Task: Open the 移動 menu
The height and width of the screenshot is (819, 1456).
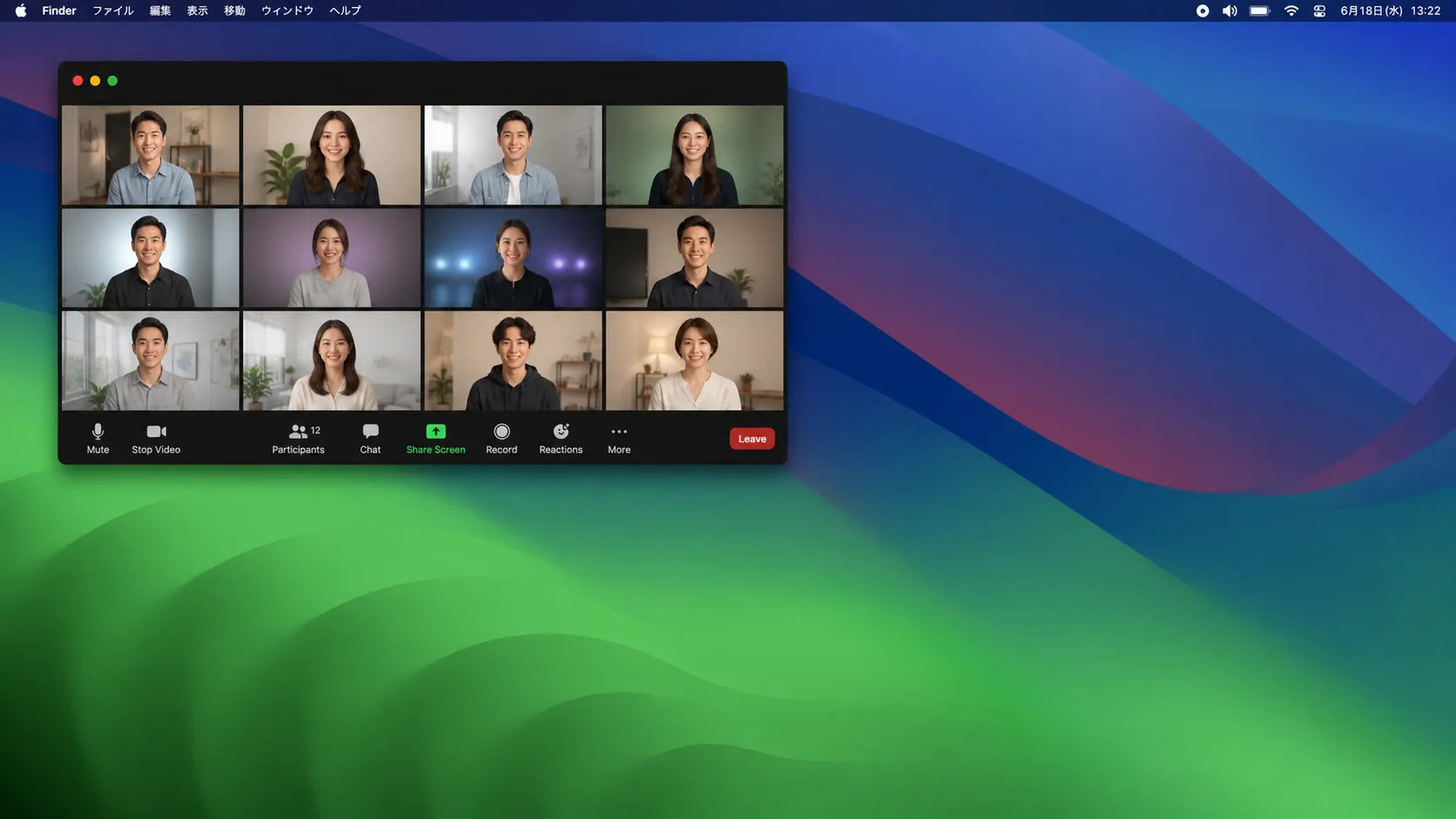Action: [234, 10]
